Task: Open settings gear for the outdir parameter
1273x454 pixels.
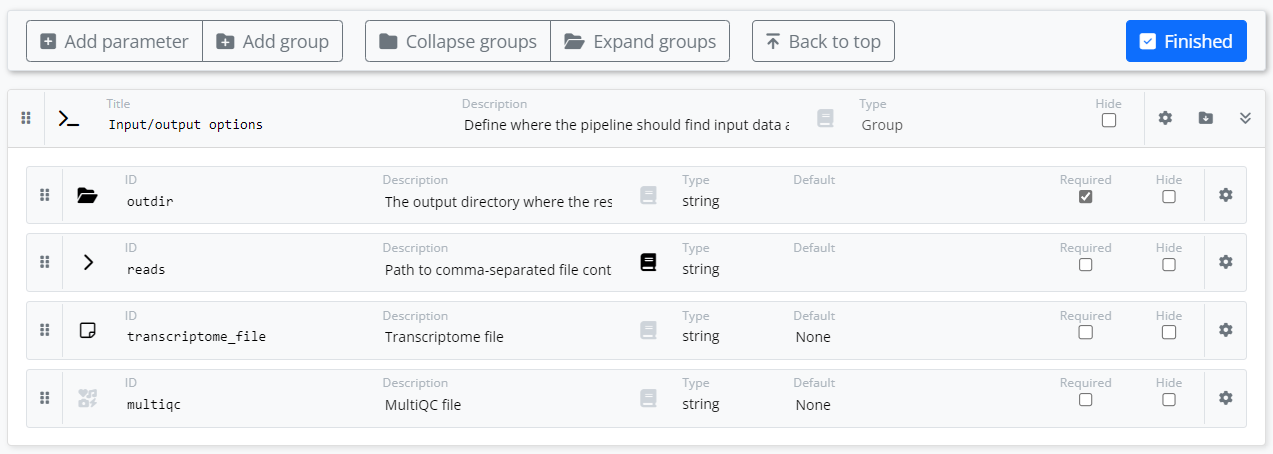Action: tap(1225, 195)
